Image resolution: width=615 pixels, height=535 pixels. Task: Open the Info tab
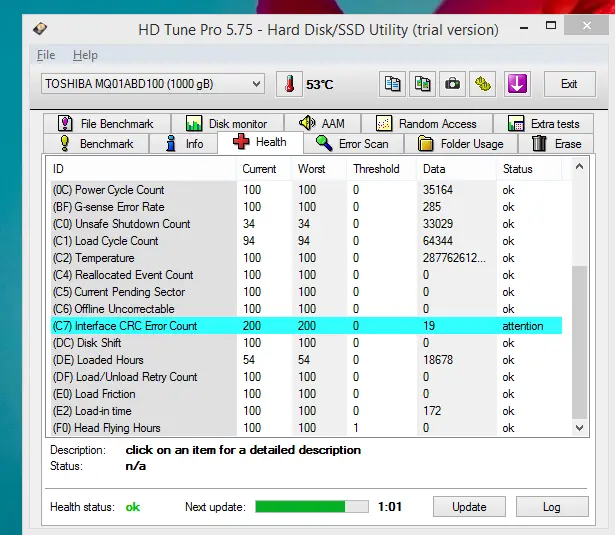pyautogui.click(x=184, y=144)
